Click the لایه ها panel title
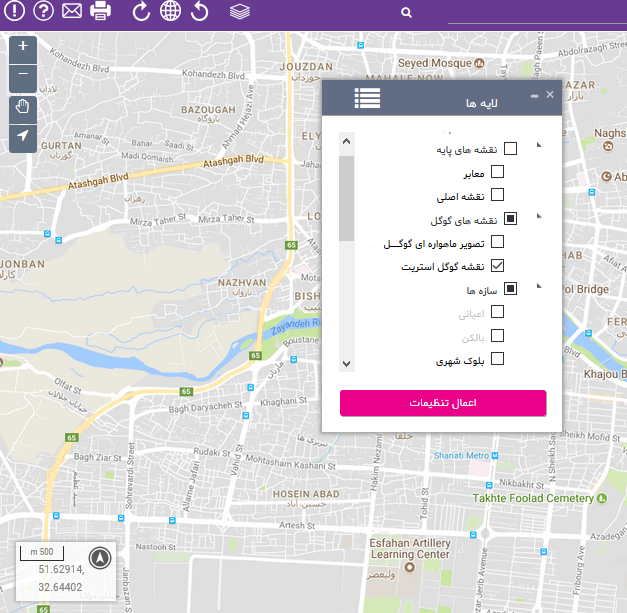This screenshot has height=613, width=627. (x=482, y=103)
